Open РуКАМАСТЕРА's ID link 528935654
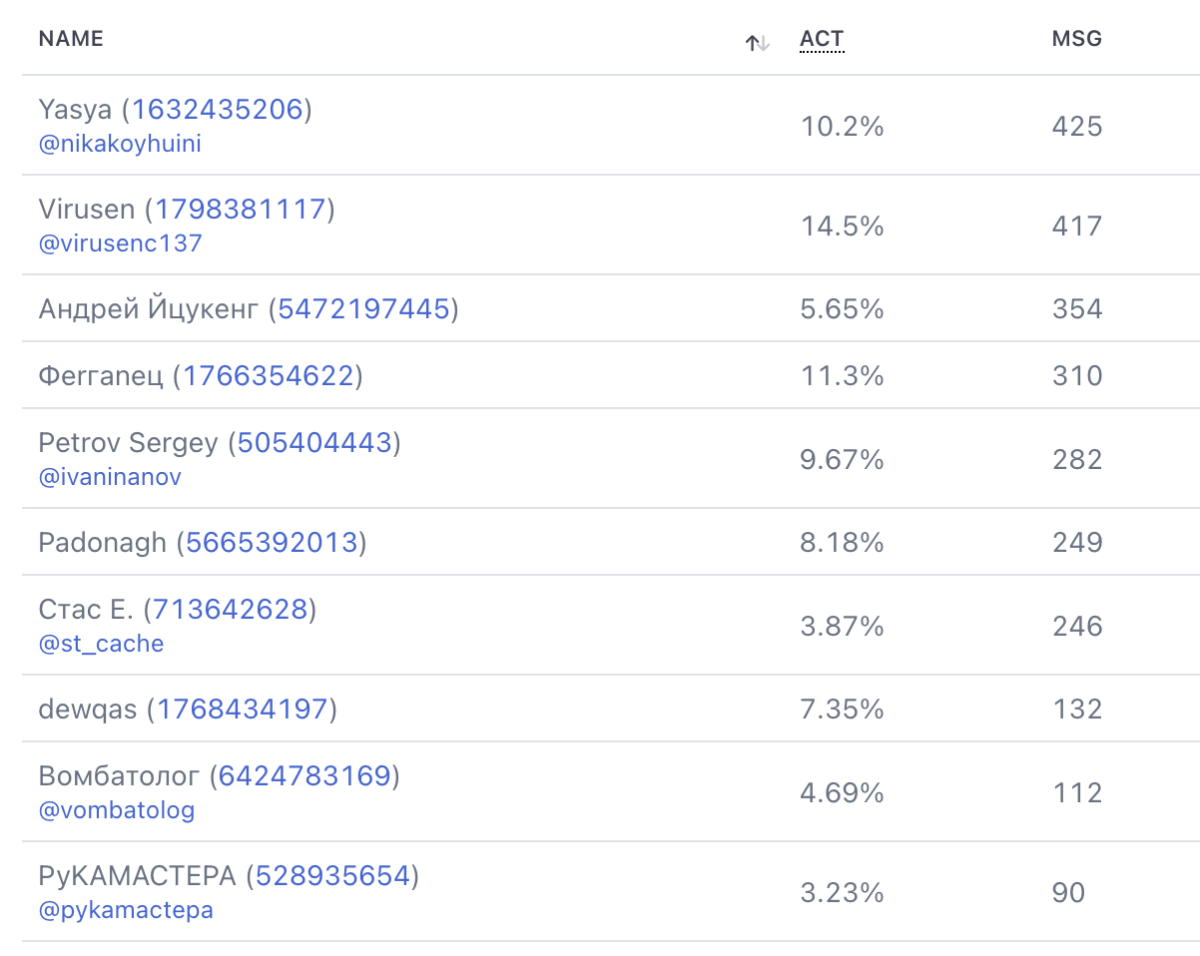The width and height of the screenshot is (1200, 956). pyautogui.click(x=333, y=876)
